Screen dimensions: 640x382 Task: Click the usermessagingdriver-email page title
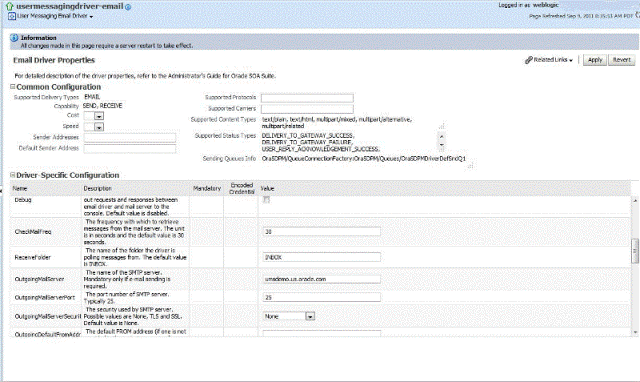point(70,7)
